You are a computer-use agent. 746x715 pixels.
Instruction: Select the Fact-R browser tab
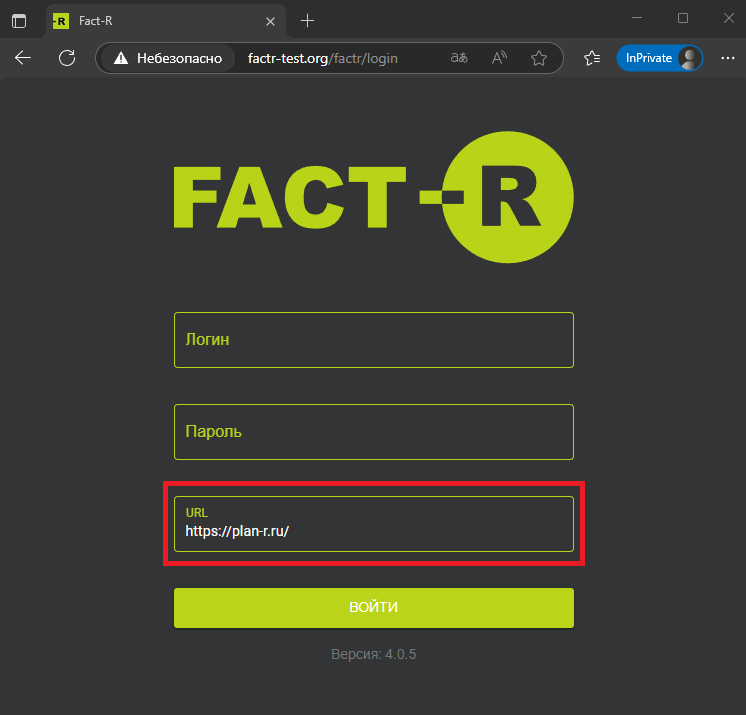(150, 20)
